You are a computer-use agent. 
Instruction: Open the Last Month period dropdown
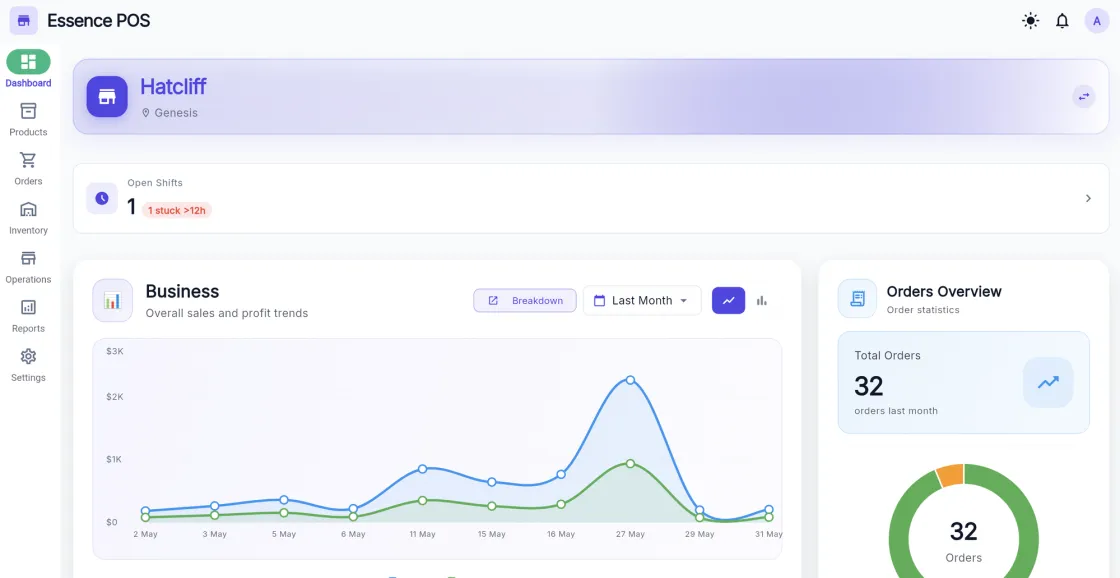coord(642,301)
